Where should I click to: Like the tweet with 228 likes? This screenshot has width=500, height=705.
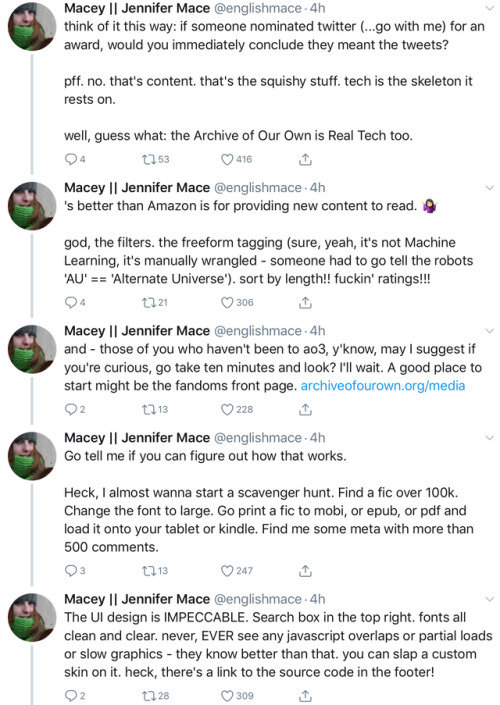tap(227, 410)
